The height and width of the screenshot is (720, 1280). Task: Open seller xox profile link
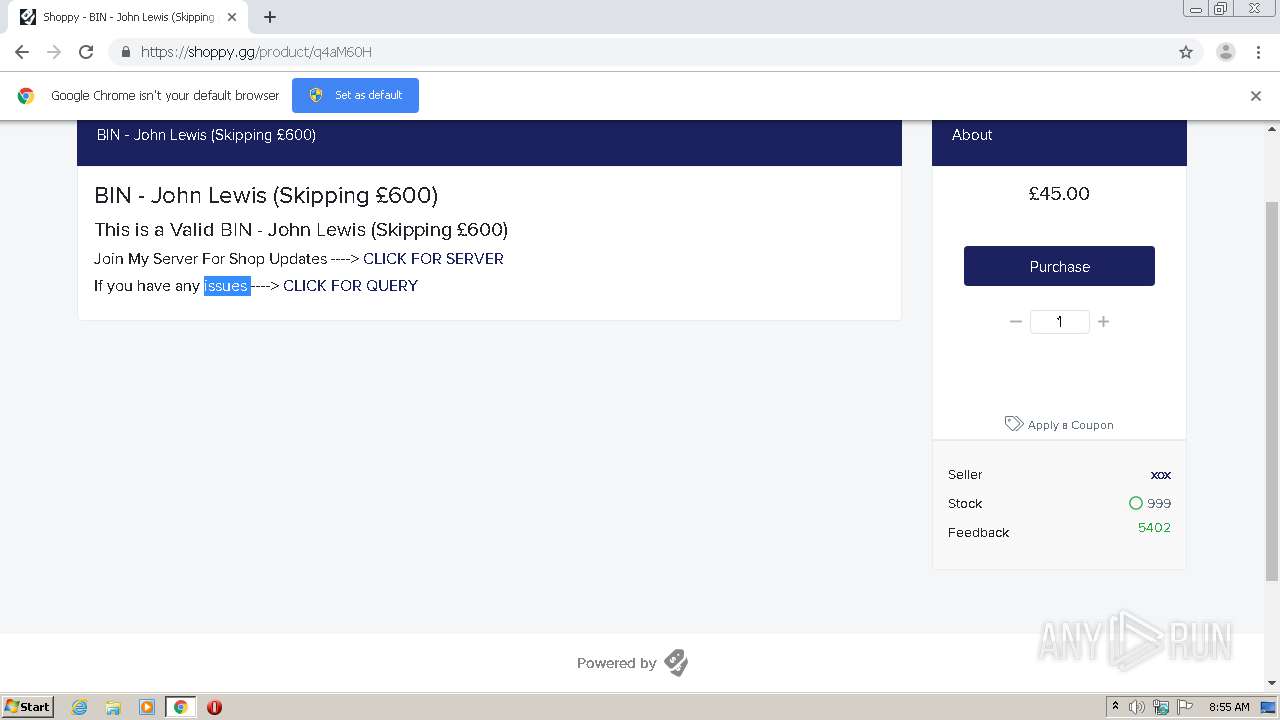pos(1160,475)
